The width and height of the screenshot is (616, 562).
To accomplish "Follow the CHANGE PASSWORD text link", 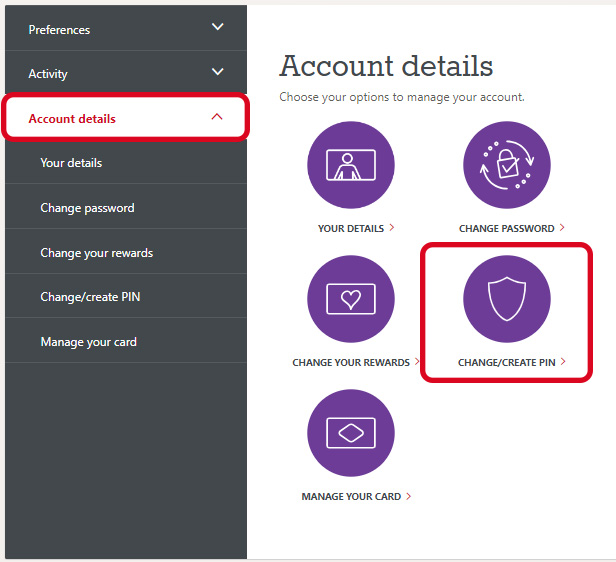I will click(x=506, y=229).
